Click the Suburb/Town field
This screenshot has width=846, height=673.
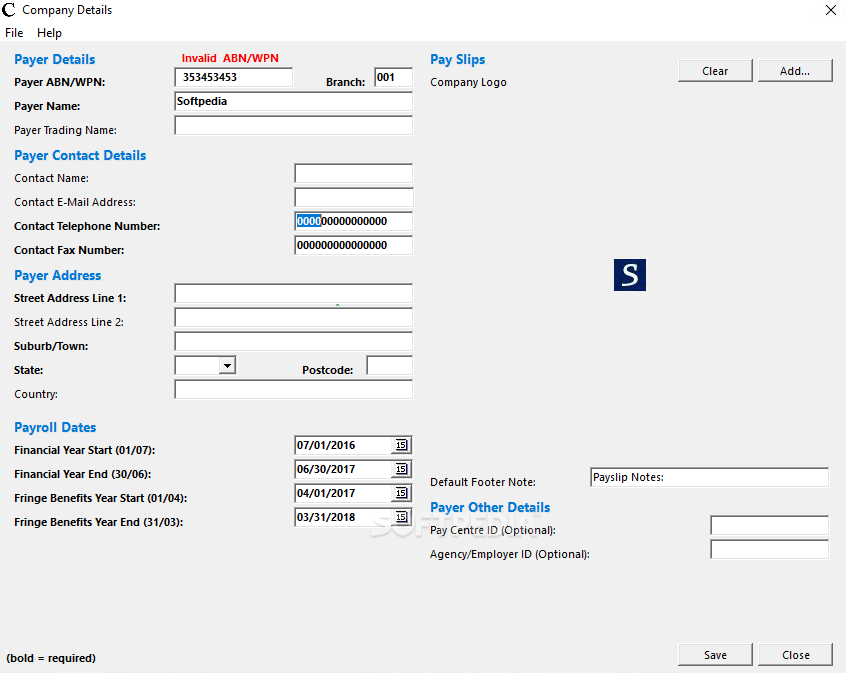coord(294,341)
